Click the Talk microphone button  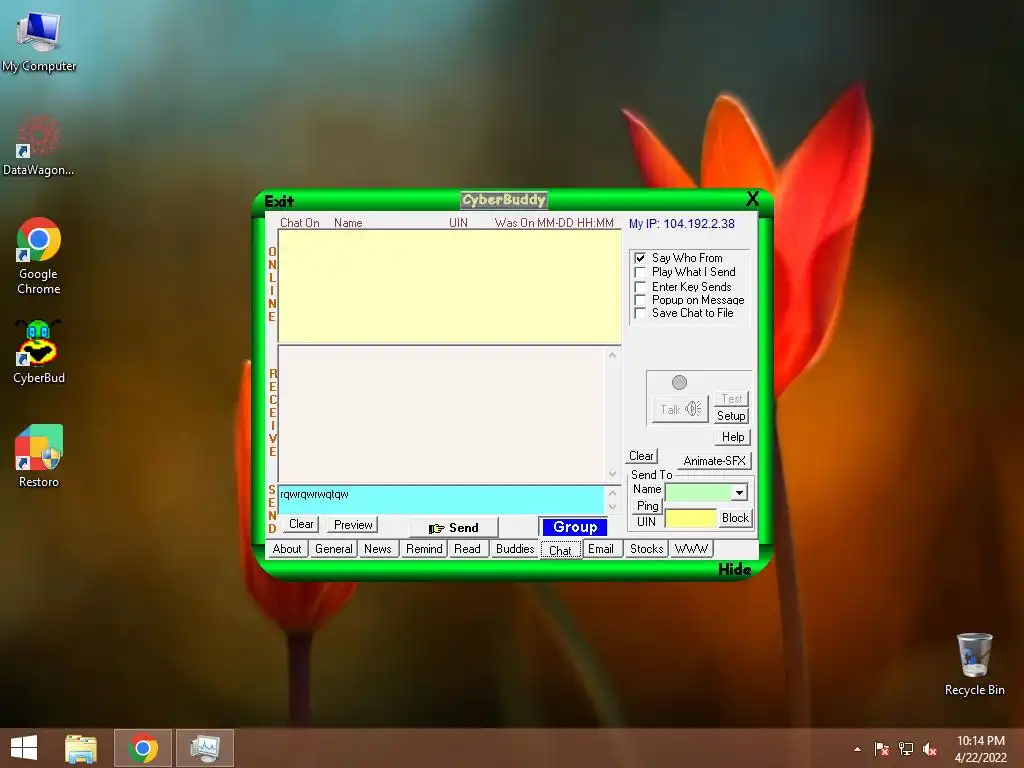pyautogui.click(x=680, y=409)
